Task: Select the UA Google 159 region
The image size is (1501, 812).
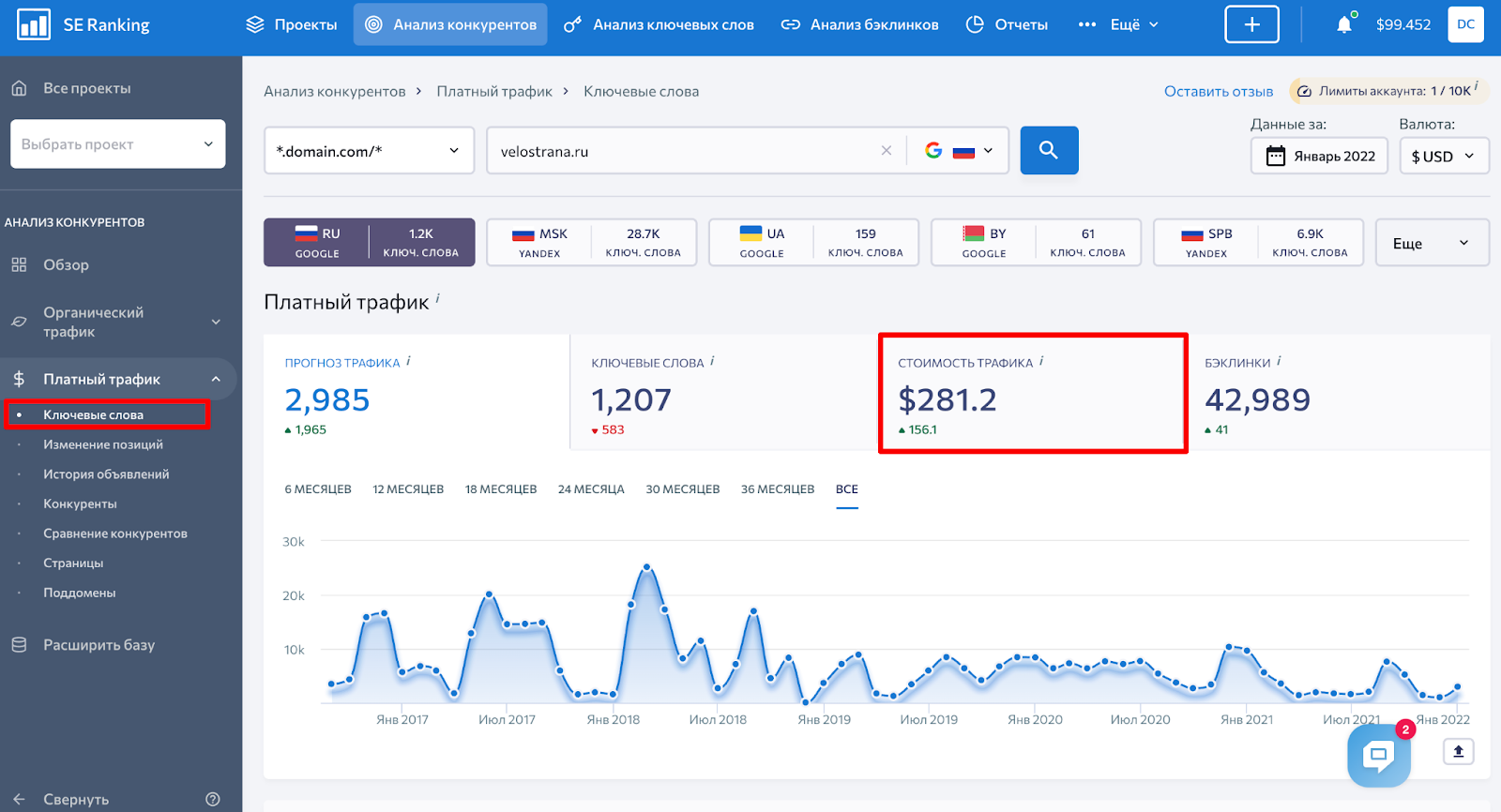Action: pos(813,243)
